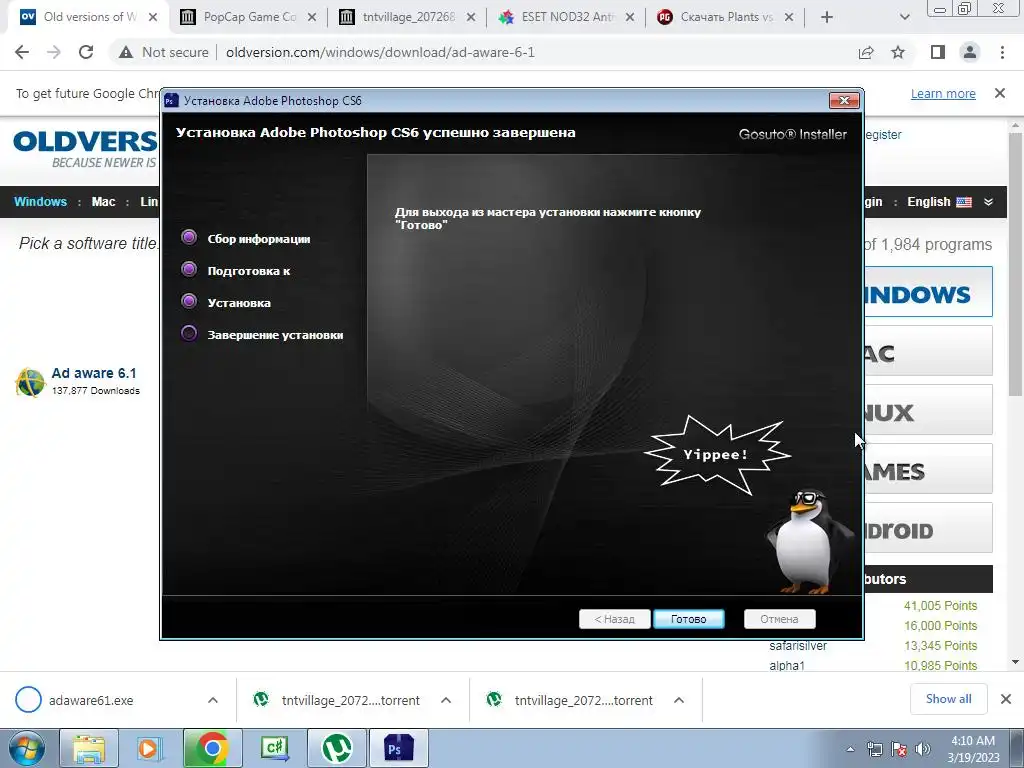Click the page vertical scrollbar thumb
Screen dimensions: 1024x768
pos(1015,264)
